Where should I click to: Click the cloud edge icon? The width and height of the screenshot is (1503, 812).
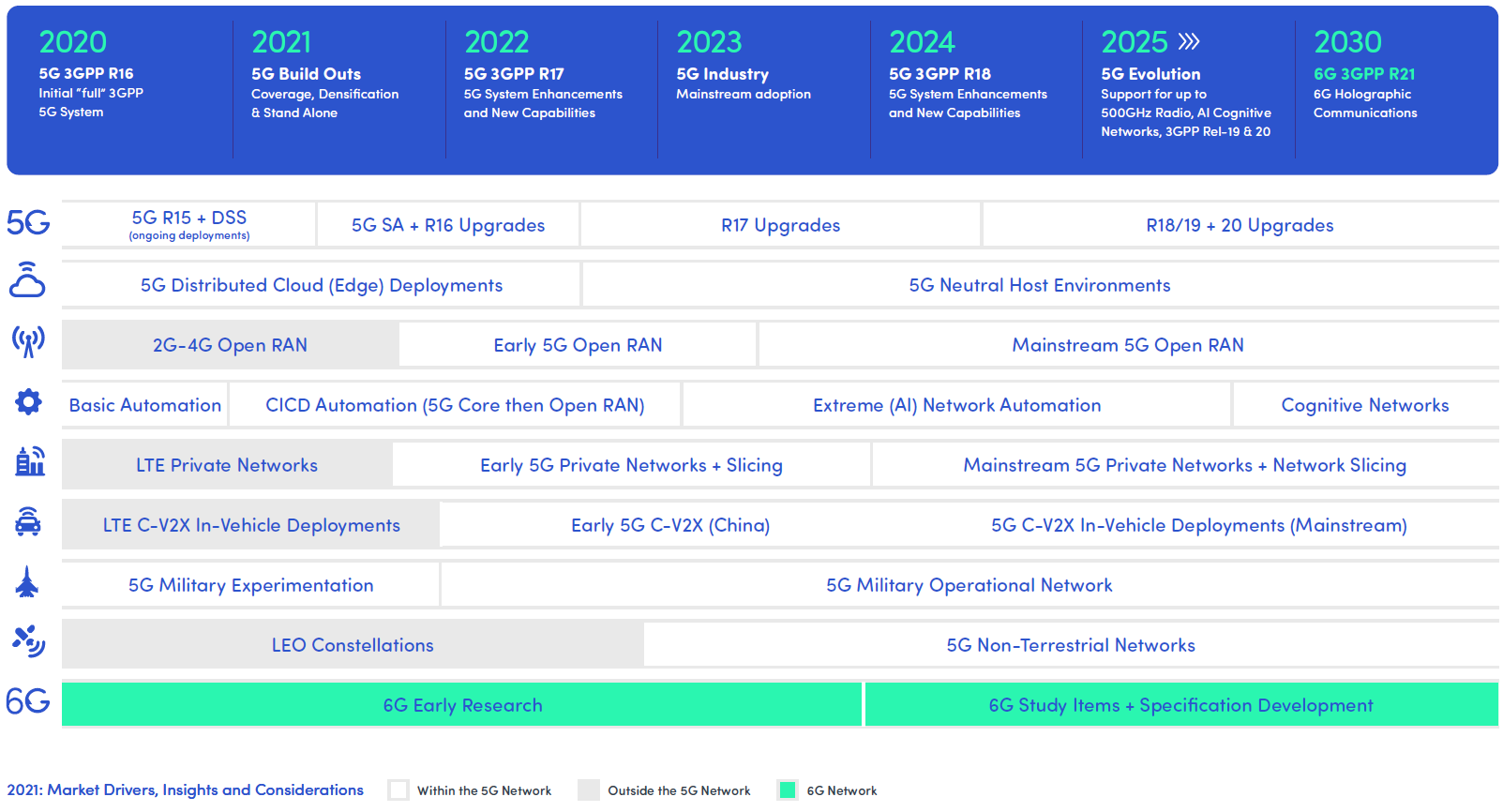click(x=27, y=280)
